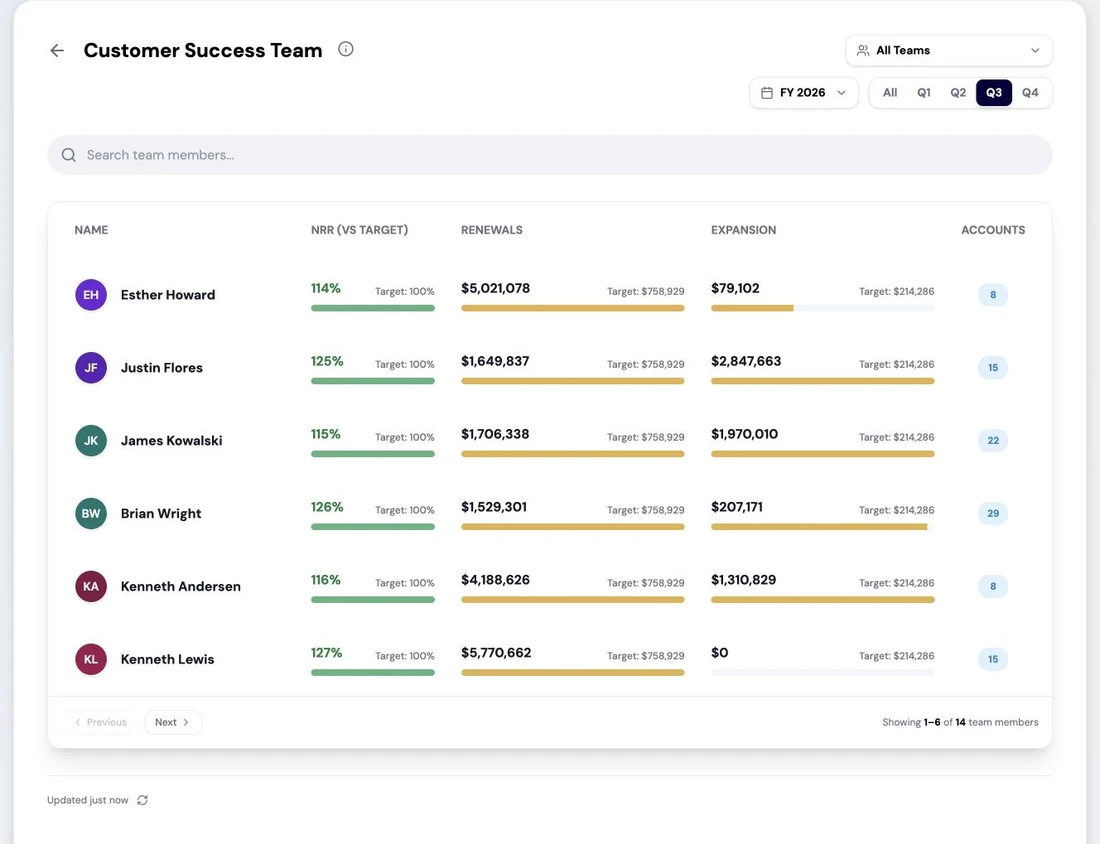Click the Showing 1–6 of 14 text

tap(960, 722)
